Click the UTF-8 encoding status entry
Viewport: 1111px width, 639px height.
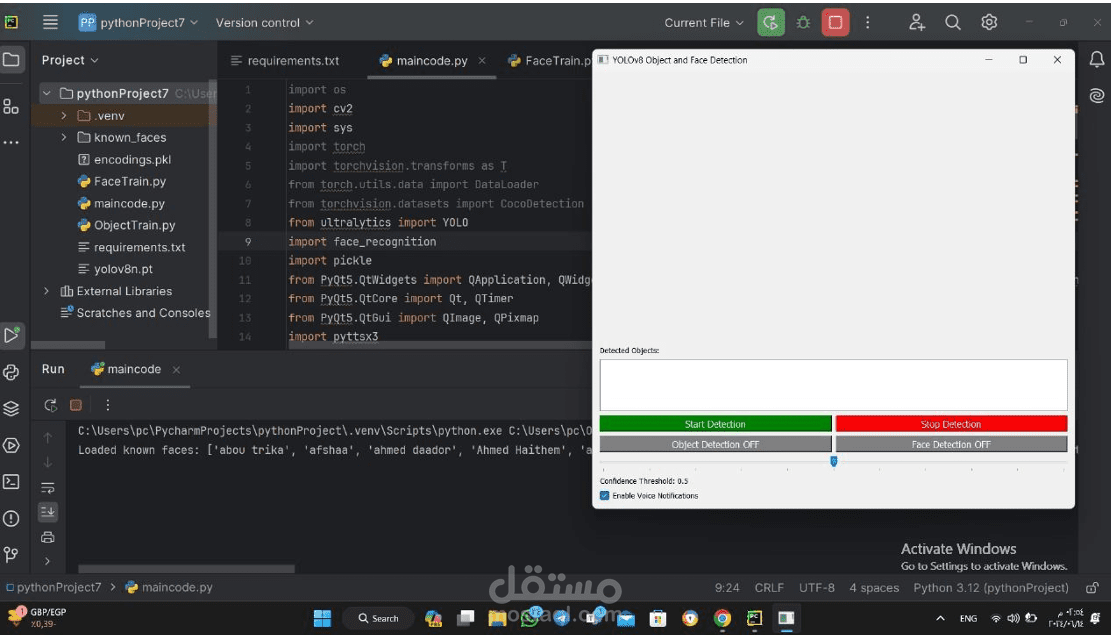816,587
